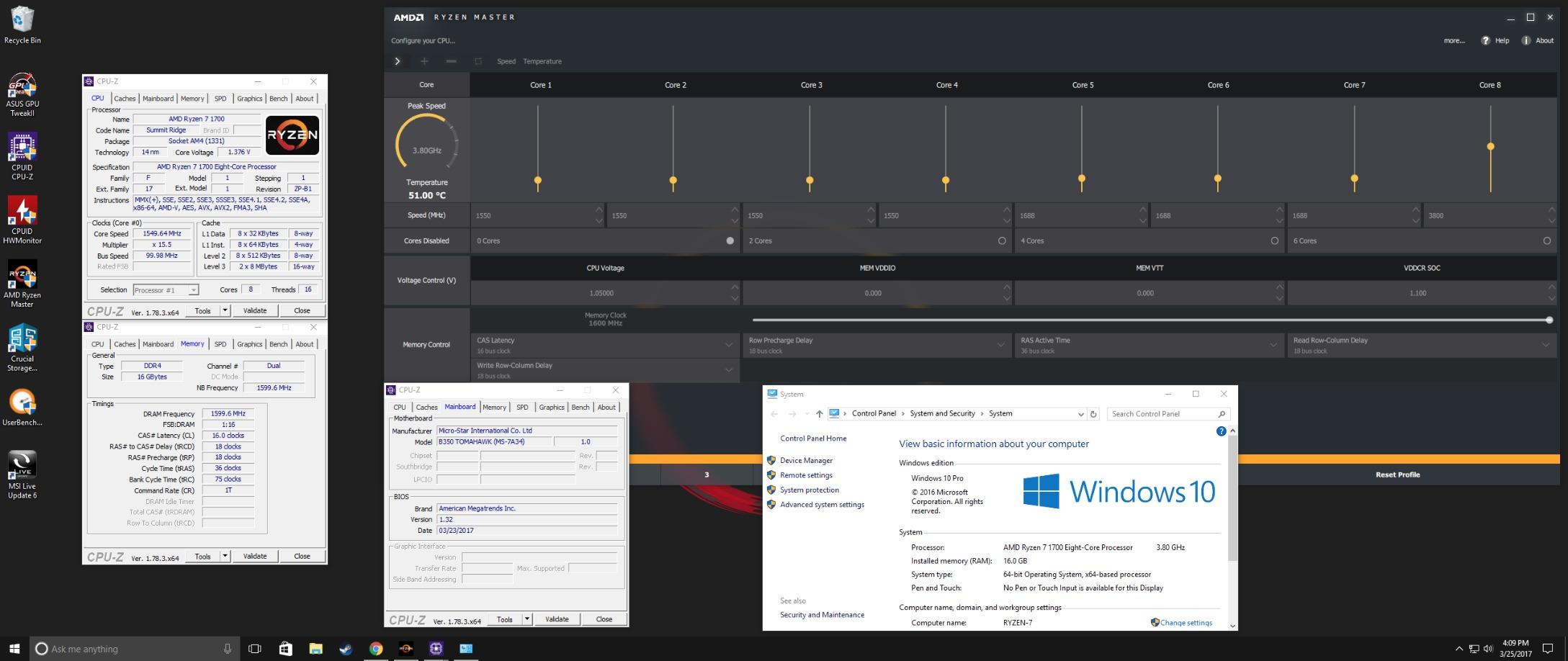The height and width of the screenshot is (661, 1568).
Task: Increase the VDDCR SOC voltage stepper
Action: click(x=1551, y=288)
